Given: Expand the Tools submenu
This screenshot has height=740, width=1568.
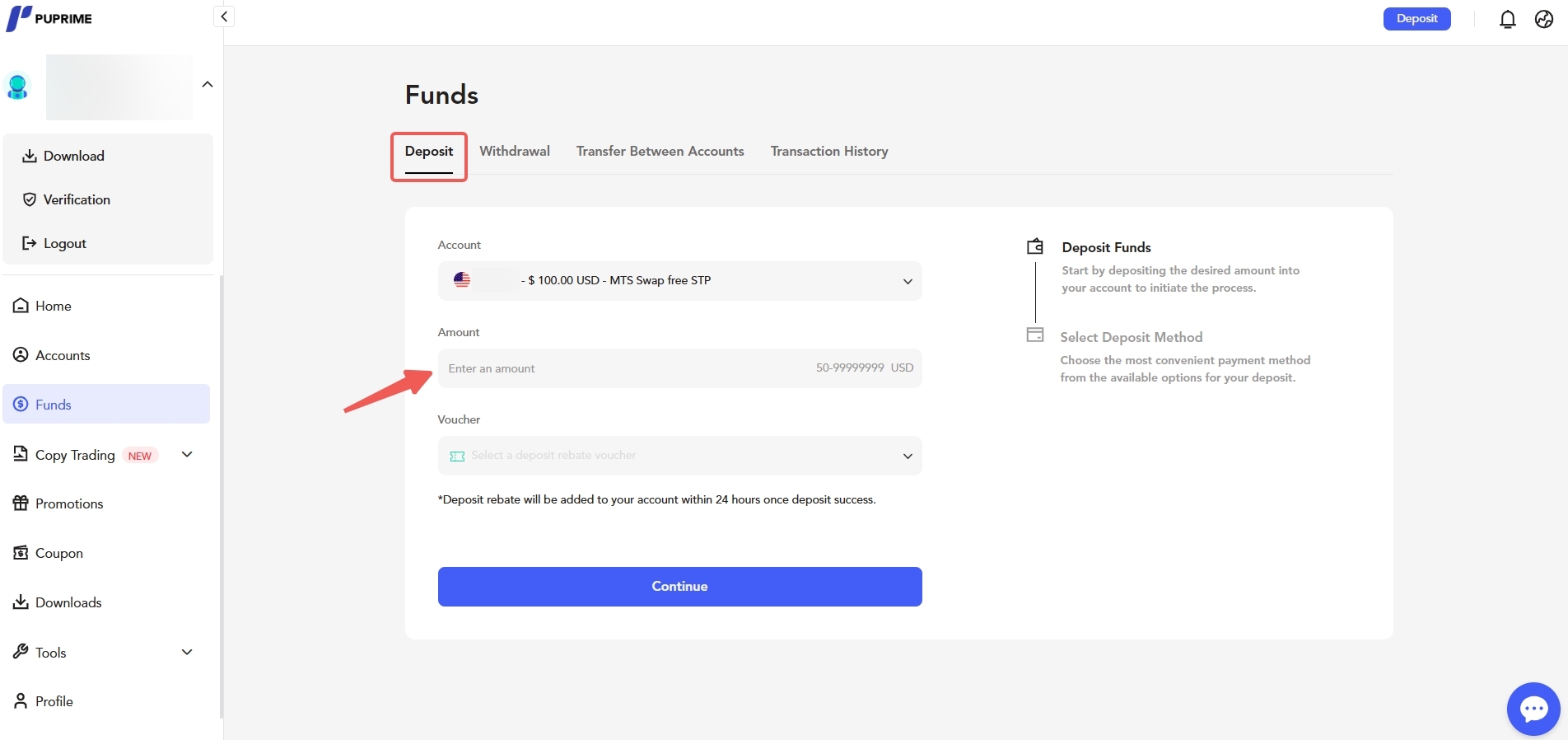Looking at the screenshot, I should (x=187, y=652).
